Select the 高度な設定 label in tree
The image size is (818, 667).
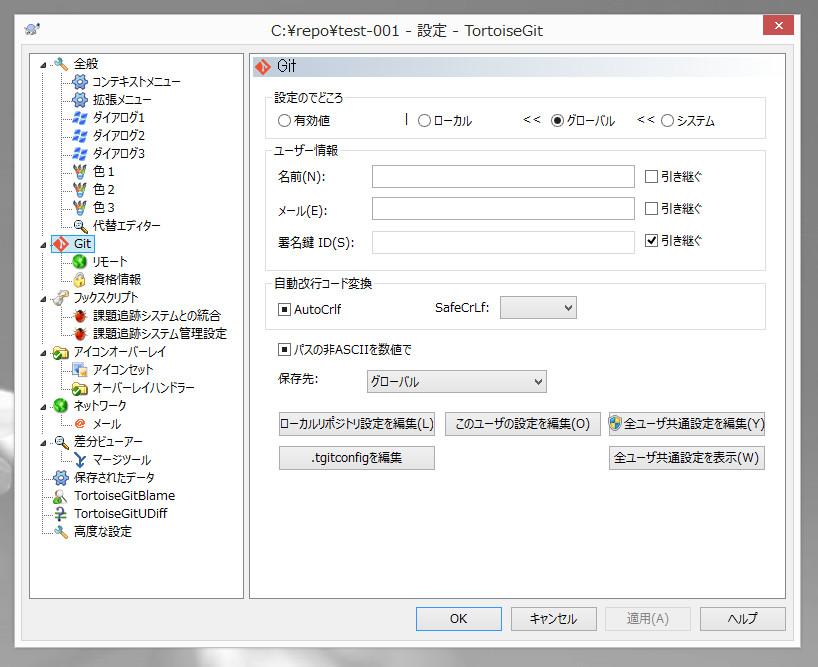point(103,532)
